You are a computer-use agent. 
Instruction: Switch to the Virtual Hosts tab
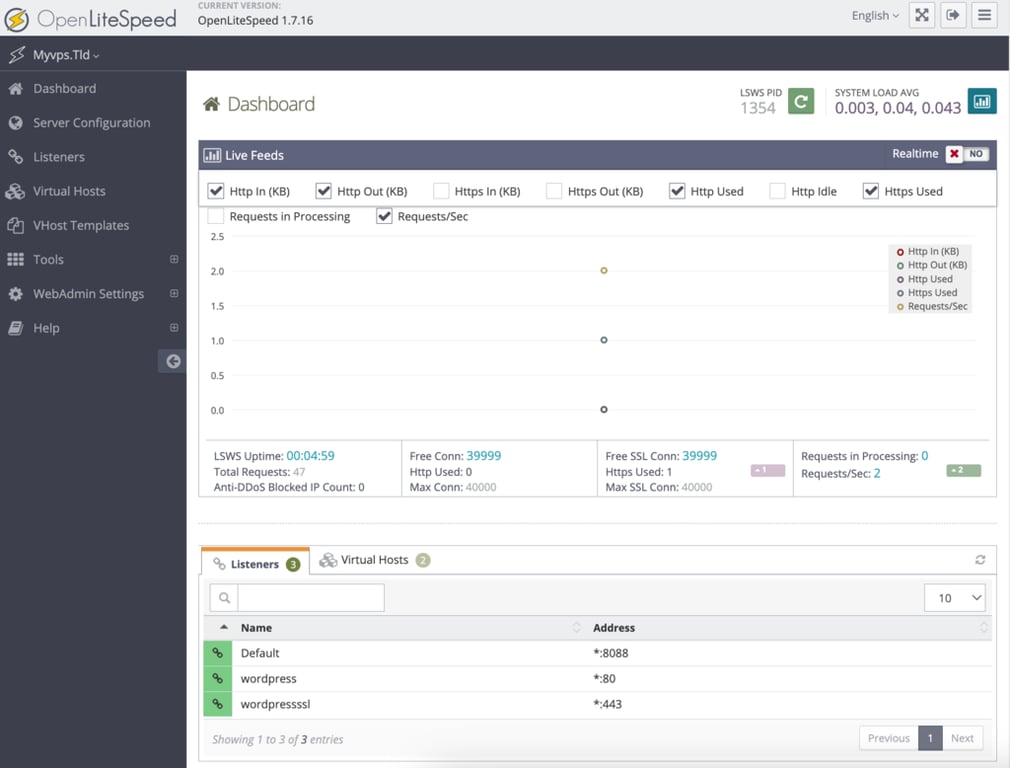click(373, 560)
